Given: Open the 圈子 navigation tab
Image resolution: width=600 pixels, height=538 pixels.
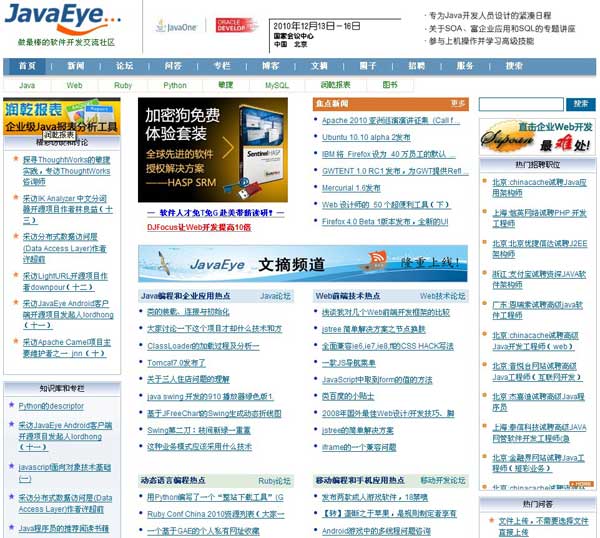Looking at the screenshot, I should pos(368,66).
